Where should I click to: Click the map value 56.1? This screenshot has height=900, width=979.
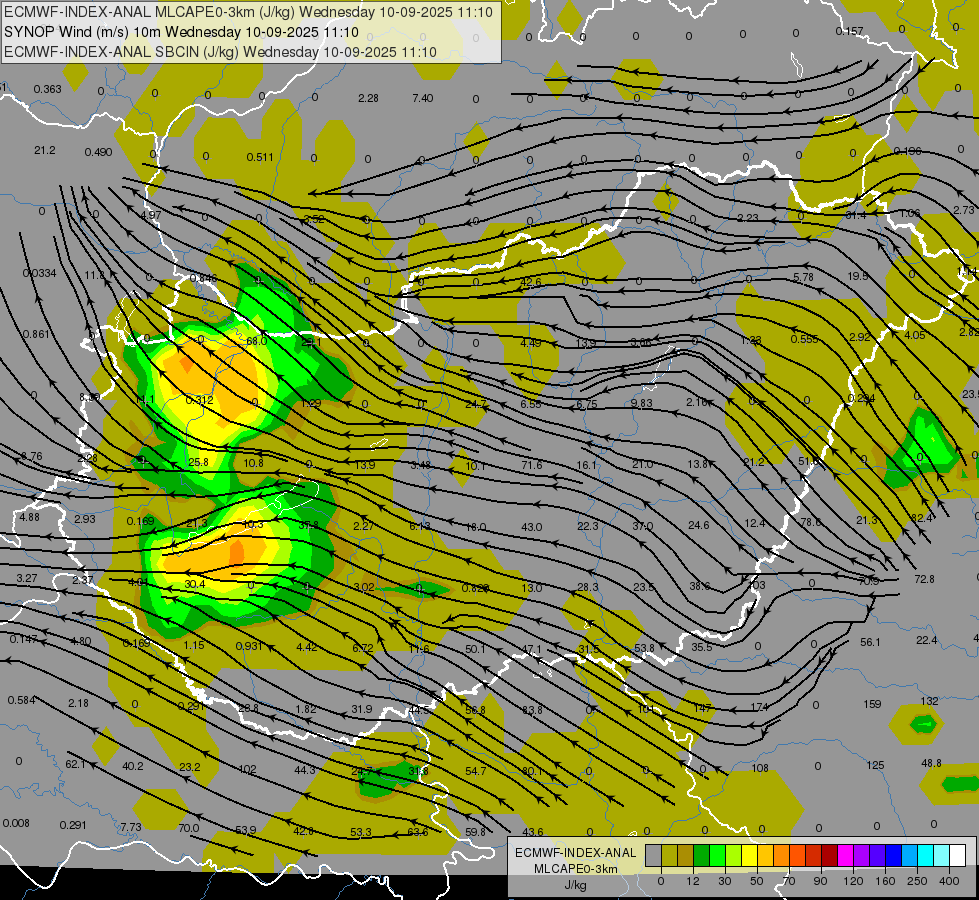(870, 643)
